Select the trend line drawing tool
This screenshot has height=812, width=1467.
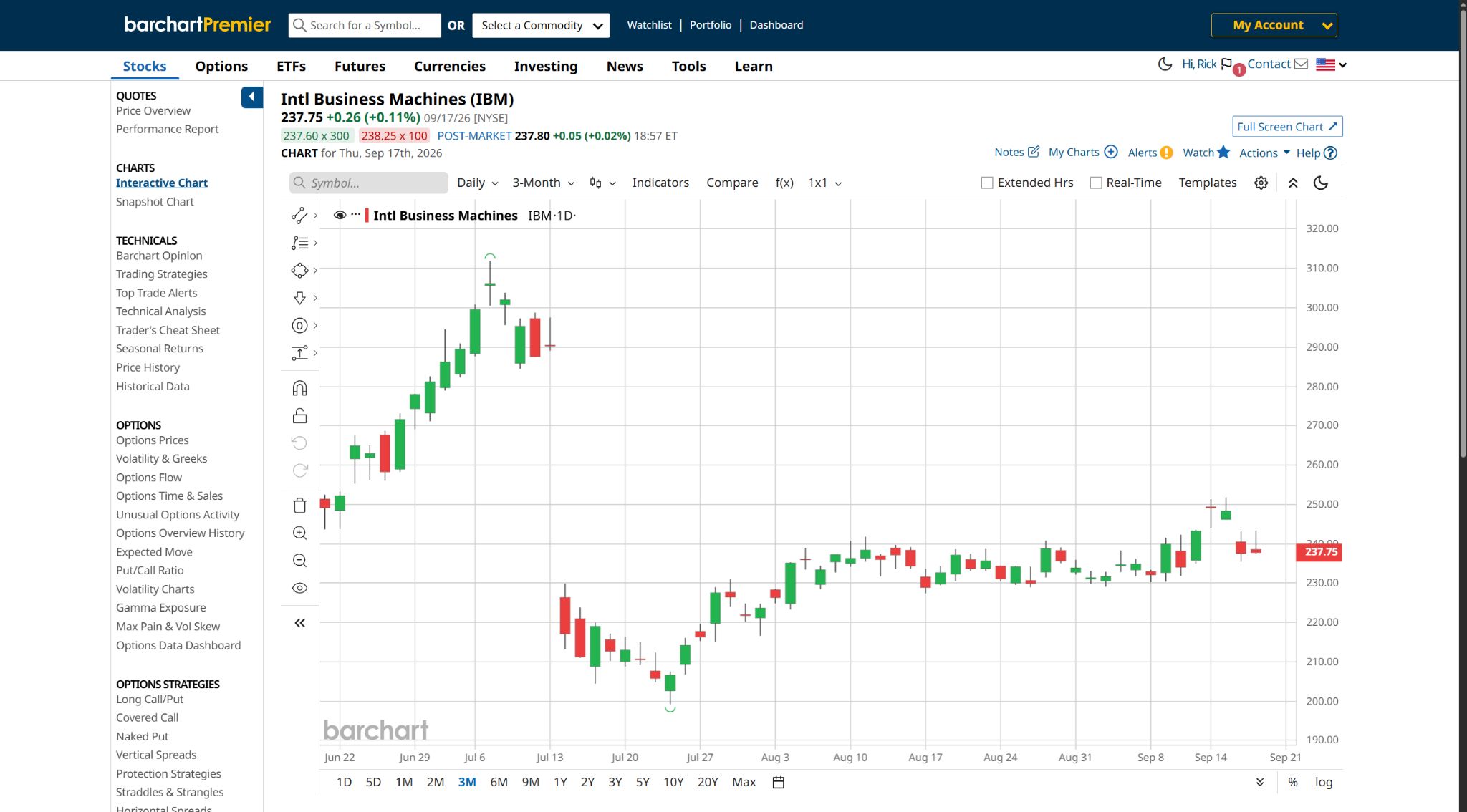click(299, 216)
